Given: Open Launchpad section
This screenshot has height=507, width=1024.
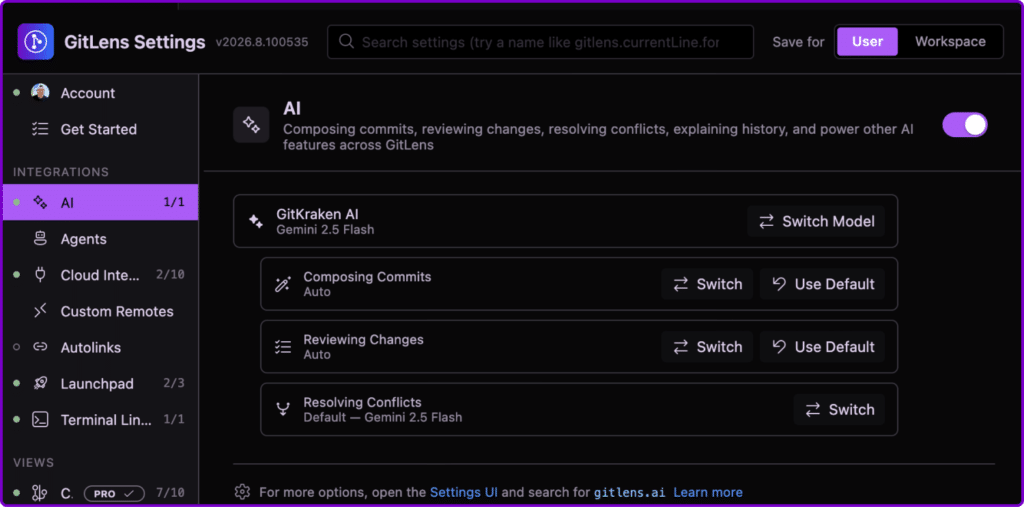Looking at the screenshot, I should 101,384.
